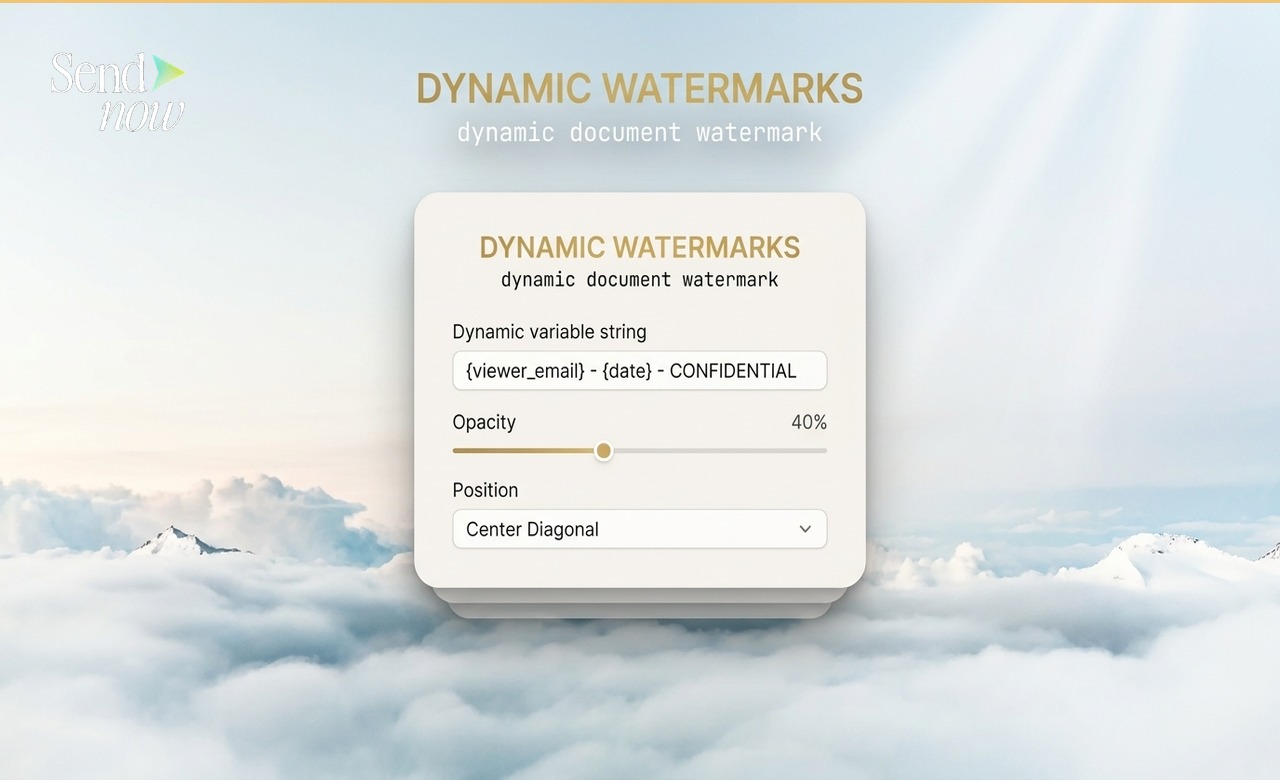This screenshot has width=1280, height=780.
Task: Click the DYNAMIC WATERMARKS title inside the card
Action: coord(639,247)
